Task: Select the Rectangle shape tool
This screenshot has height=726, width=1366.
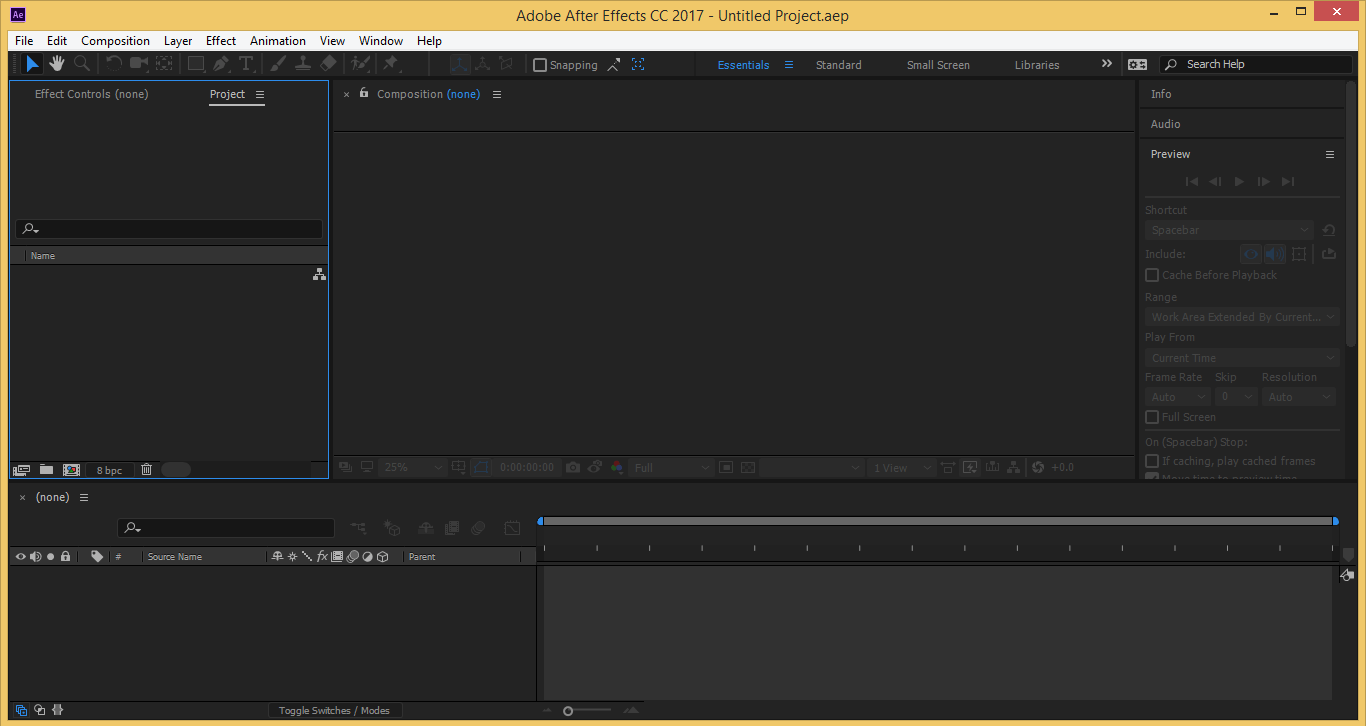Action: 196,64
